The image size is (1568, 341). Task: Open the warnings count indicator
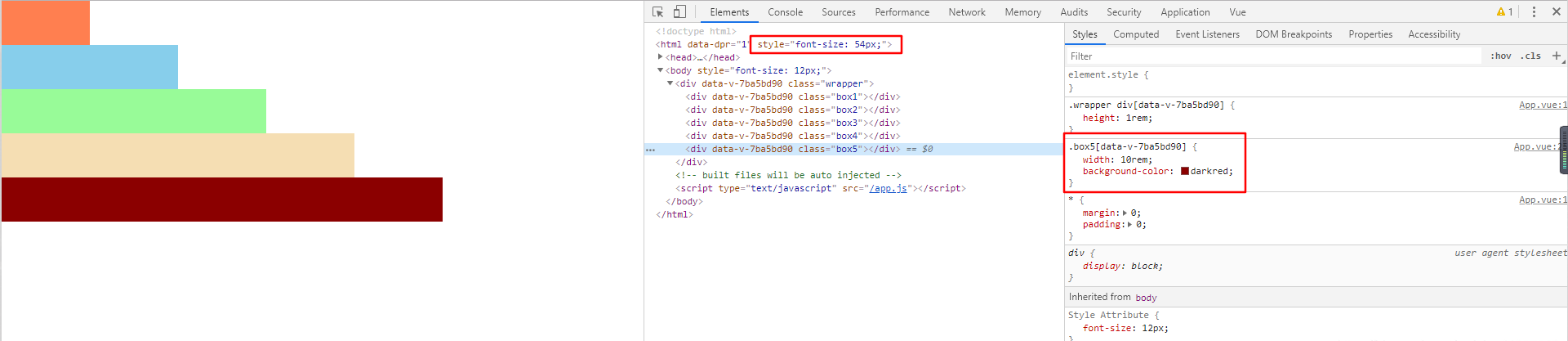click(1504, 12)
